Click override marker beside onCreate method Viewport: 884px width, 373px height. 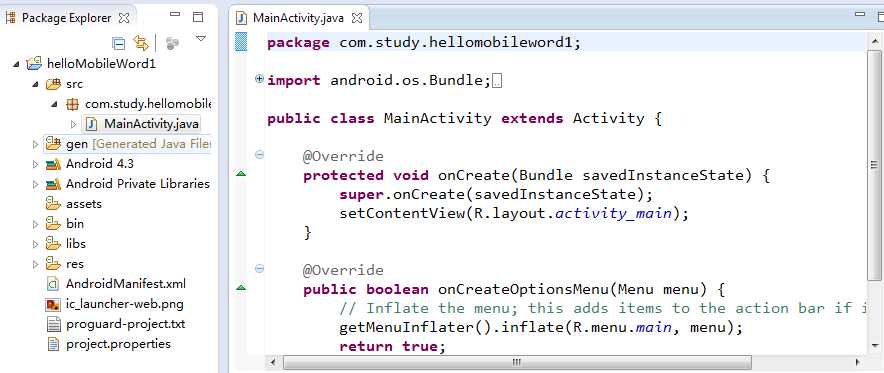[241, 174]
